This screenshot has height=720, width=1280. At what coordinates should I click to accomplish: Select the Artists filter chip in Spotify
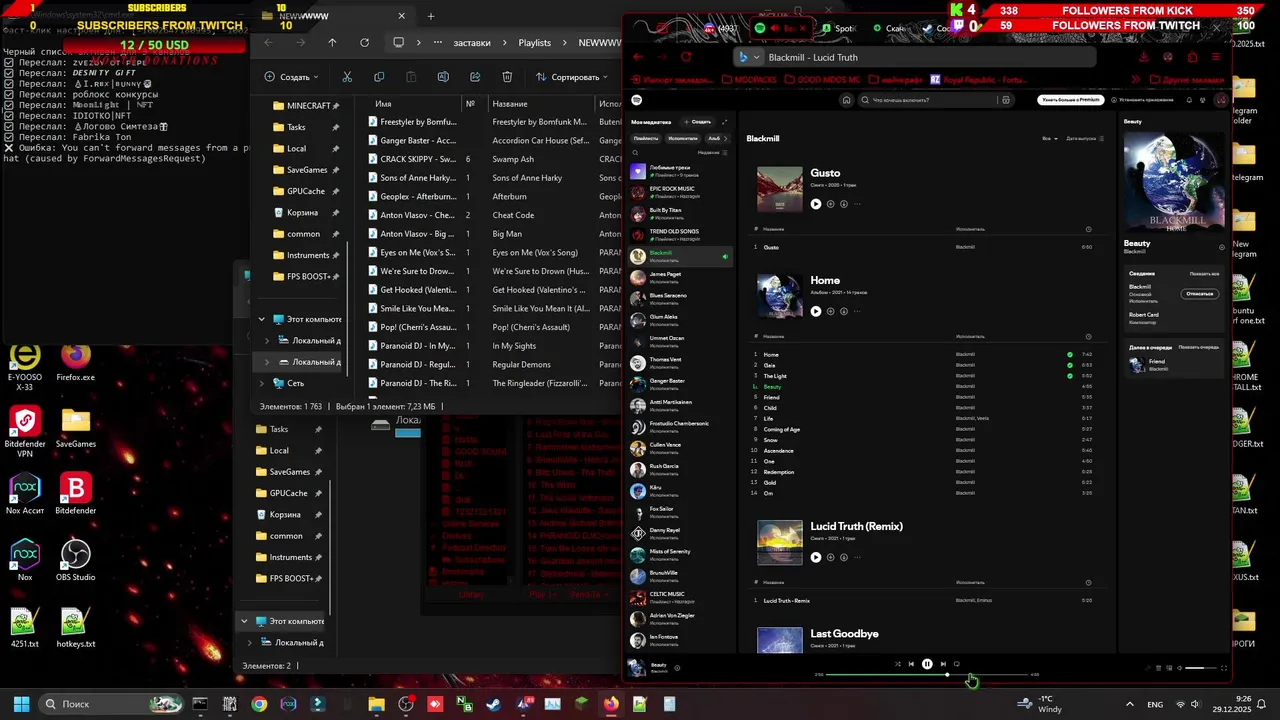683,139
